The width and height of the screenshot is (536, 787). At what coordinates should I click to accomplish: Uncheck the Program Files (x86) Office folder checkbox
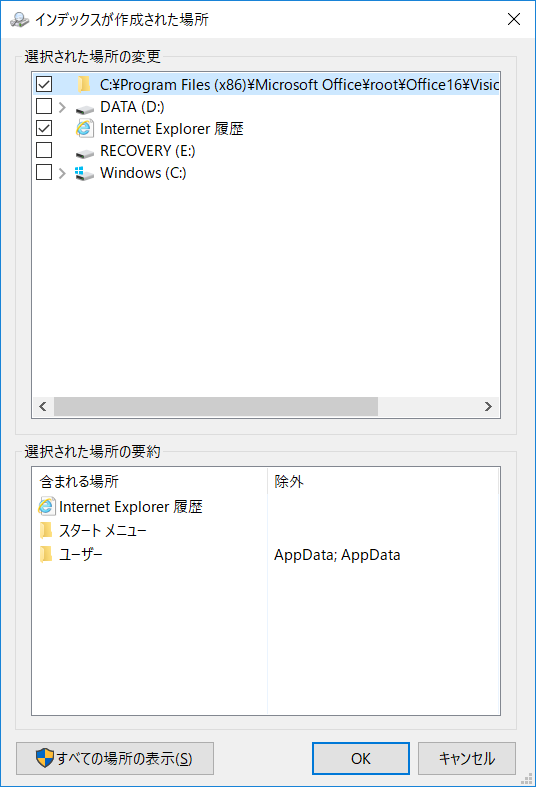tap(44, 84)
